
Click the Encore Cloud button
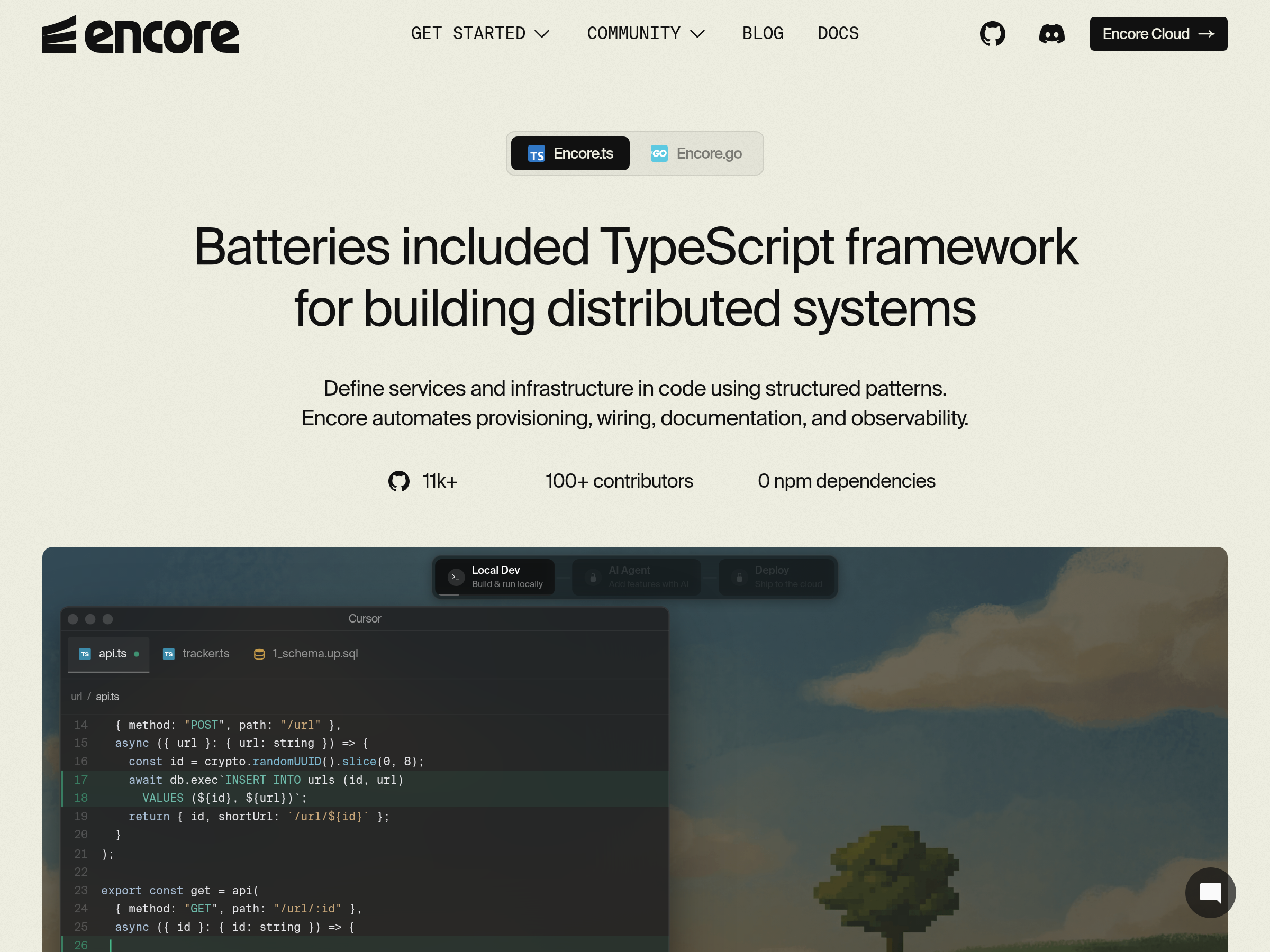pos(1158,34)
